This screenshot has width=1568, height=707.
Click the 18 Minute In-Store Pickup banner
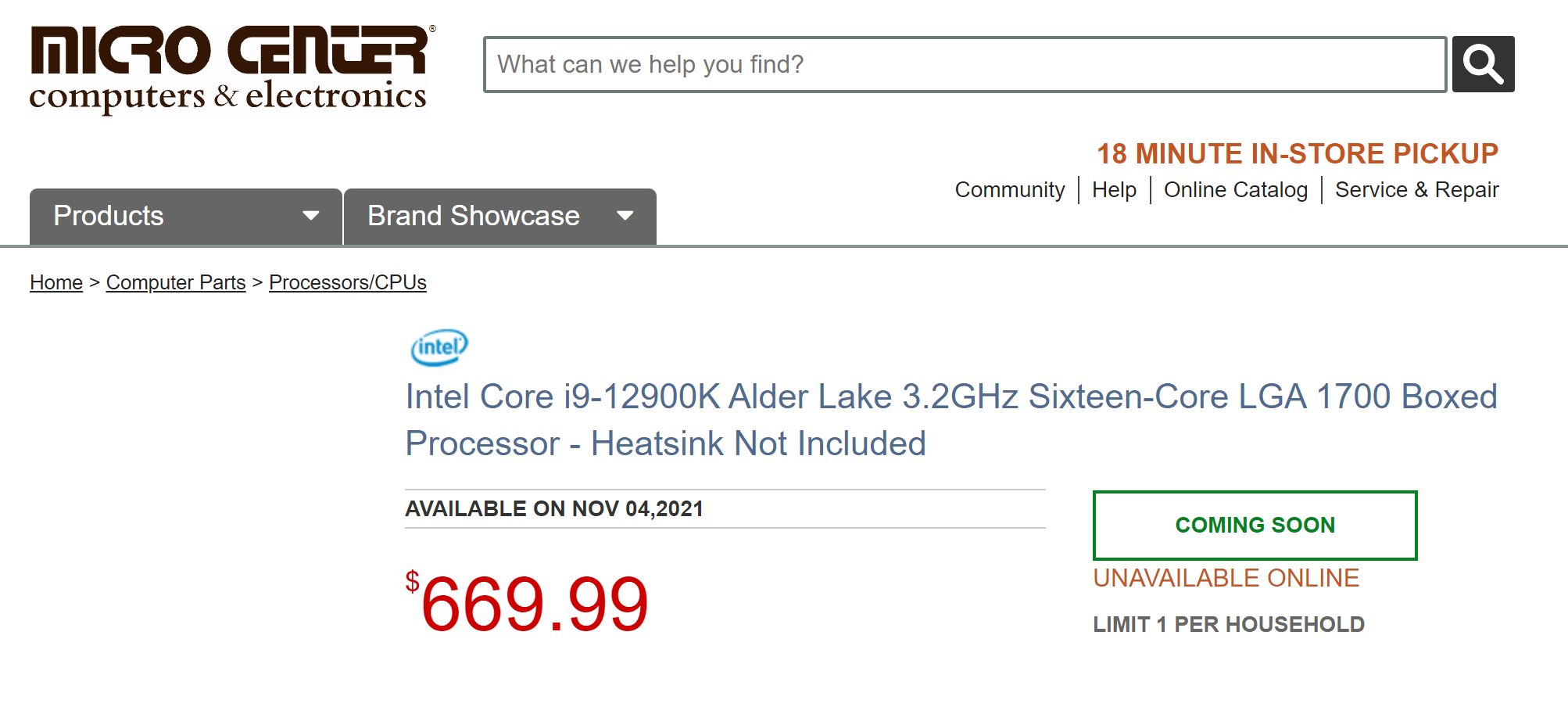(x=1297, y=154)
